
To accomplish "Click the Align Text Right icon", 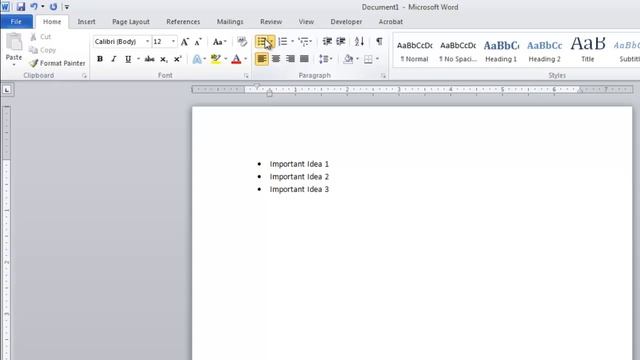I will [290, 59].
